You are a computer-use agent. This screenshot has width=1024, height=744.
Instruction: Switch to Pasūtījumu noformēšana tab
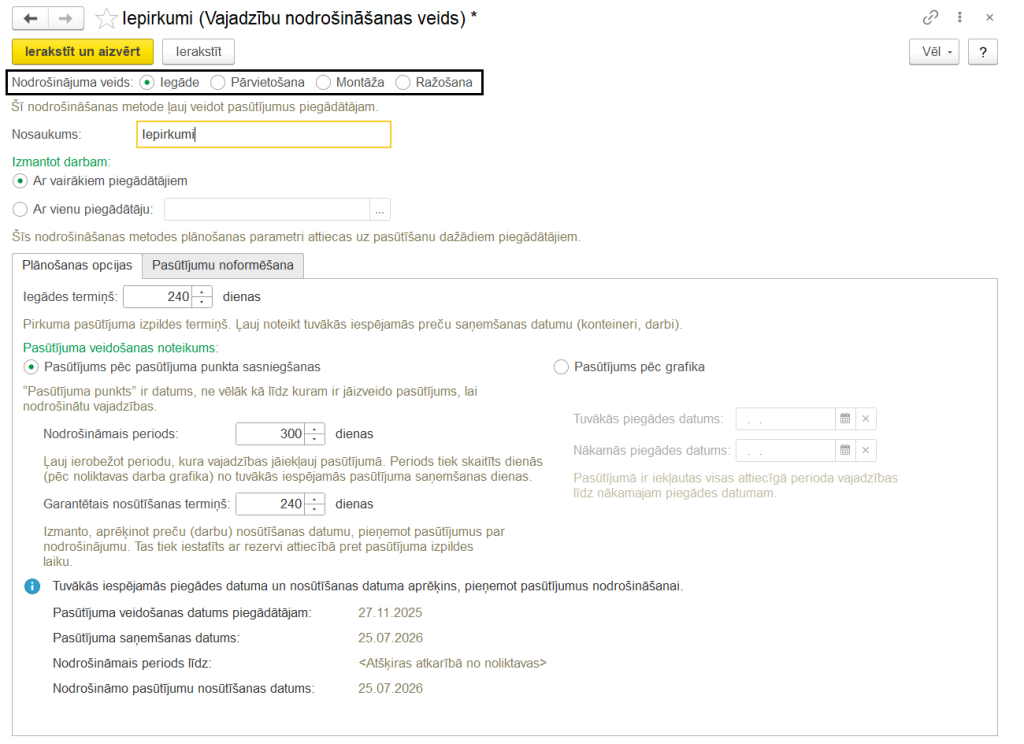click(222, 266)
